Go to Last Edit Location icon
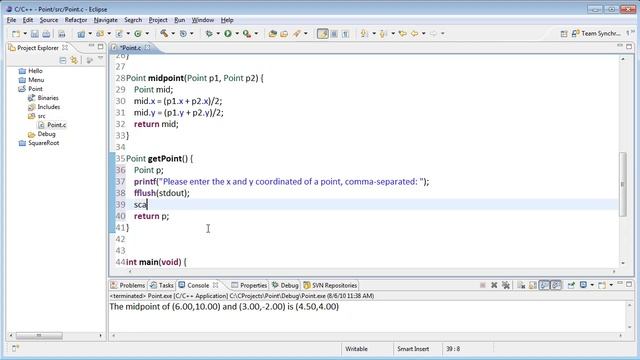The height and width of the screenshot is (360, 640). click(402, 34)
